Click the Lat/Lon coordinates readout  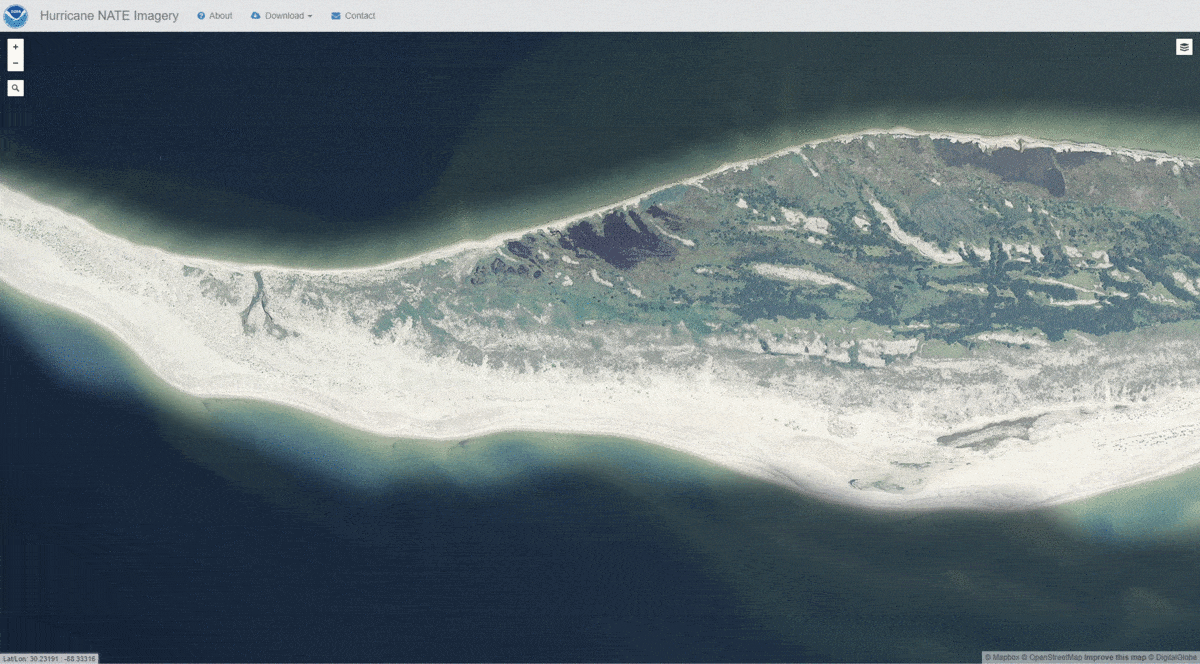click(49, 658)
